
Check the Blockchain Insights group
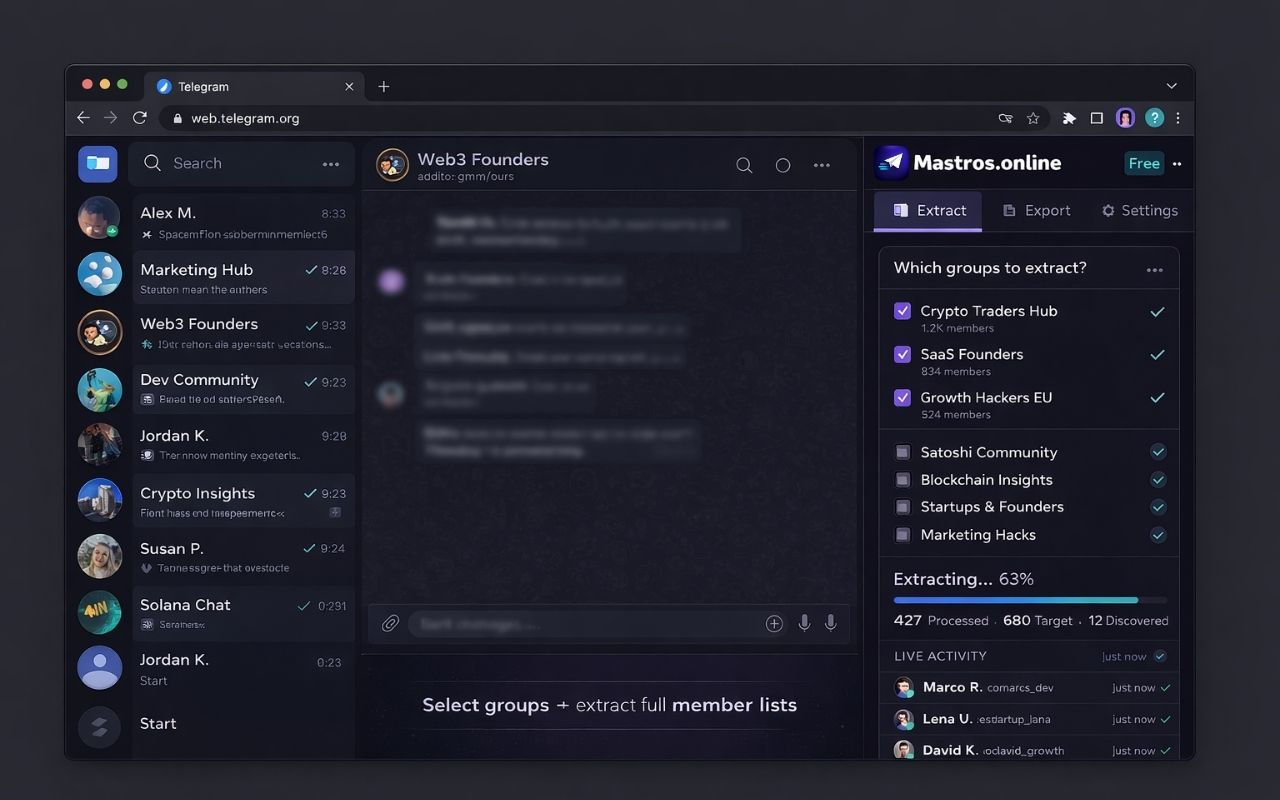click(x=903, y=480)
